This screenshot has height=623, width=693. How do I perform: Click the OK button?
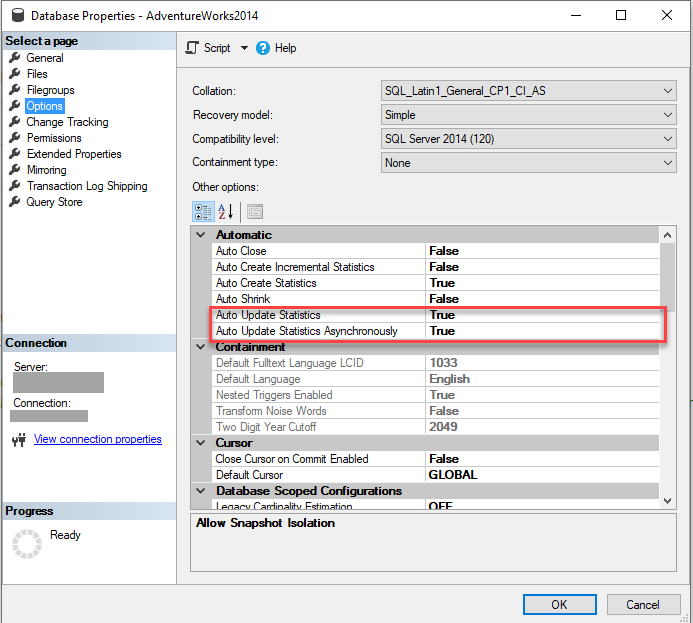pos(559,604)
